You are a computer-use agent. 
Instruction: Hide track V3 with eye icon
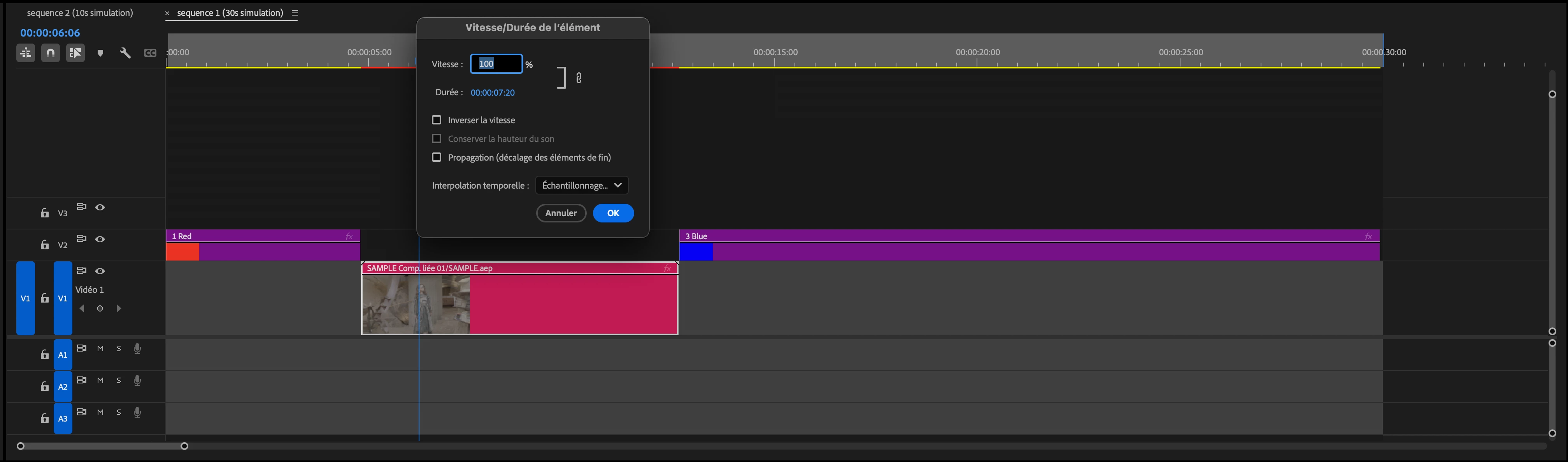pyautogui.click(x=100, y=208)
